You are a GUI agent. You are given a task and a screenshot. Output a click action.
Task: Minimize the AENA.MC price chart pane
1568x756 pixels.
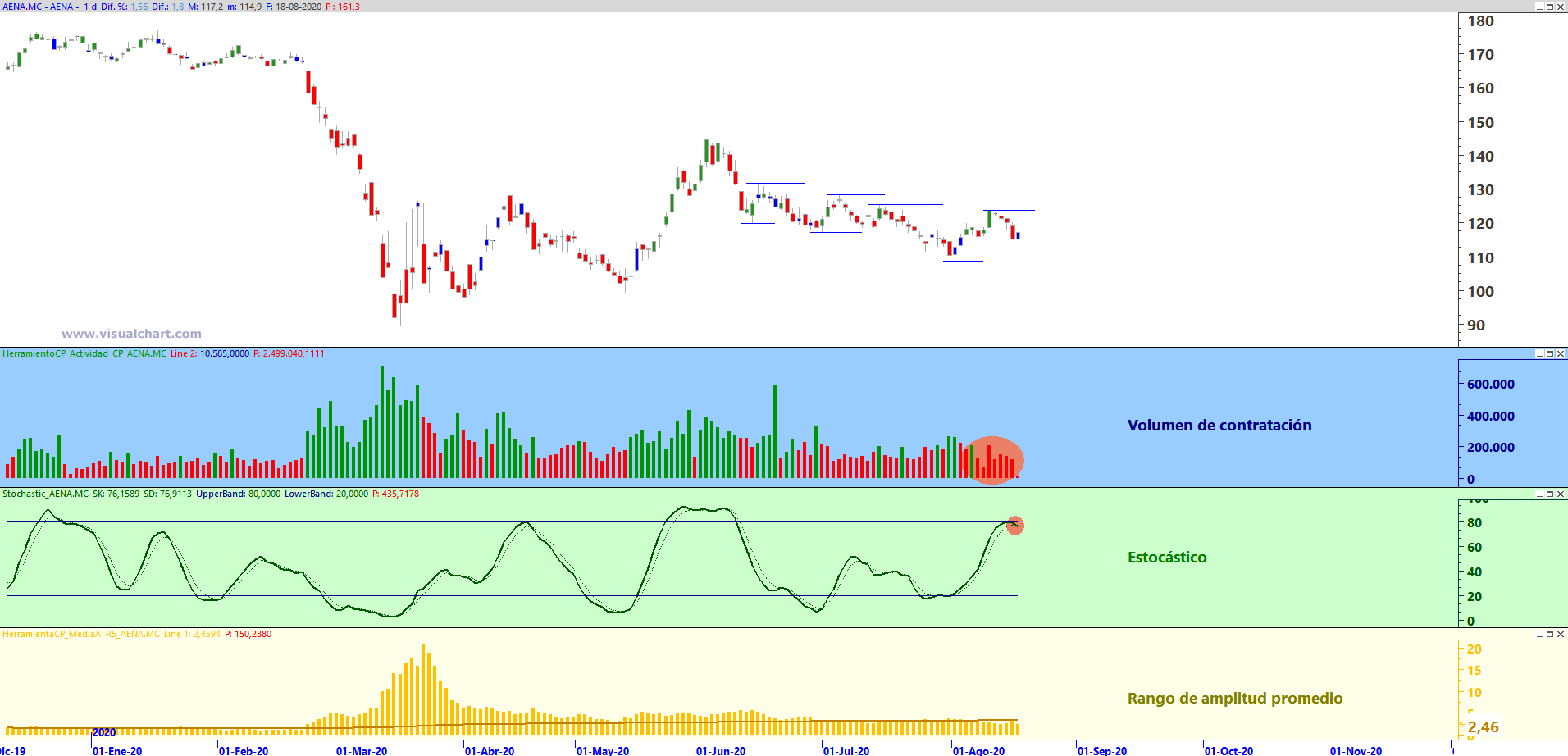click(x=1539, y=7)
